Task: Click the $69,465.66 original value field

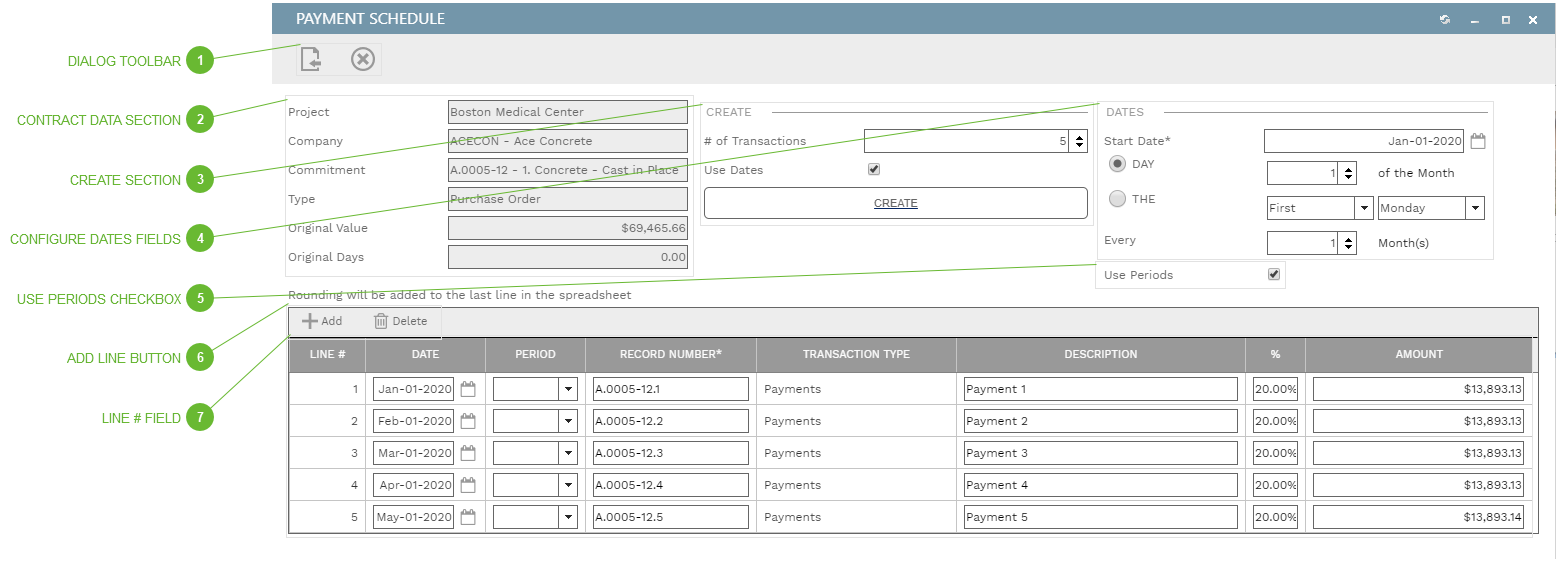Action: [568, 228]
